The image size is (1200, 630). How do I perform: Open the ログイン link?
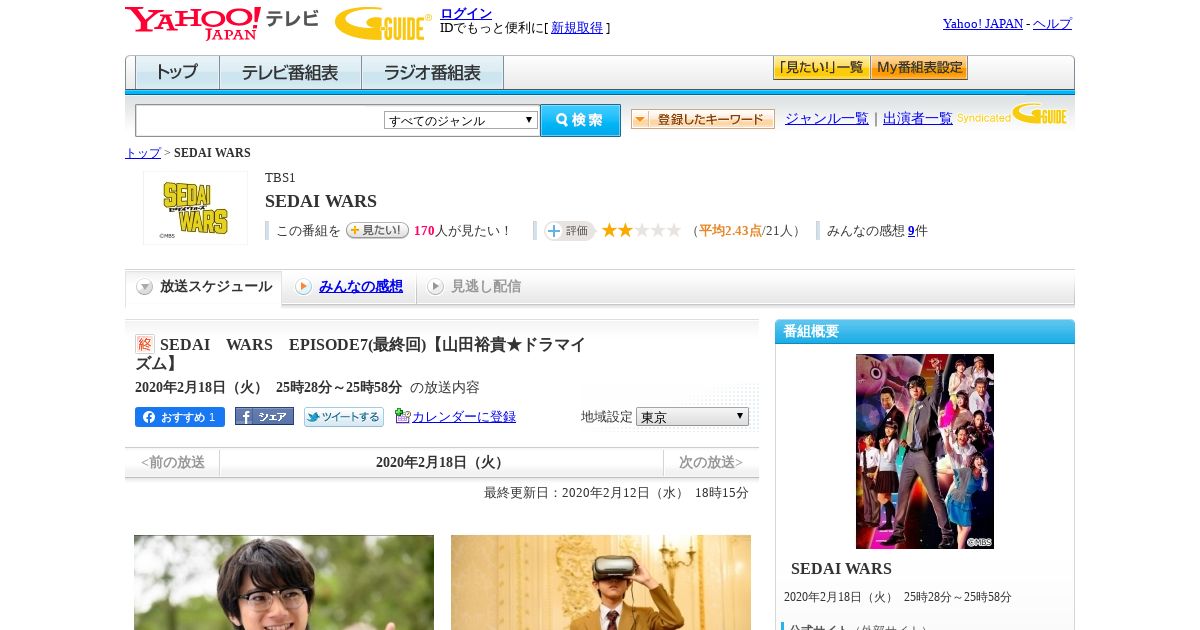point(466,13)
